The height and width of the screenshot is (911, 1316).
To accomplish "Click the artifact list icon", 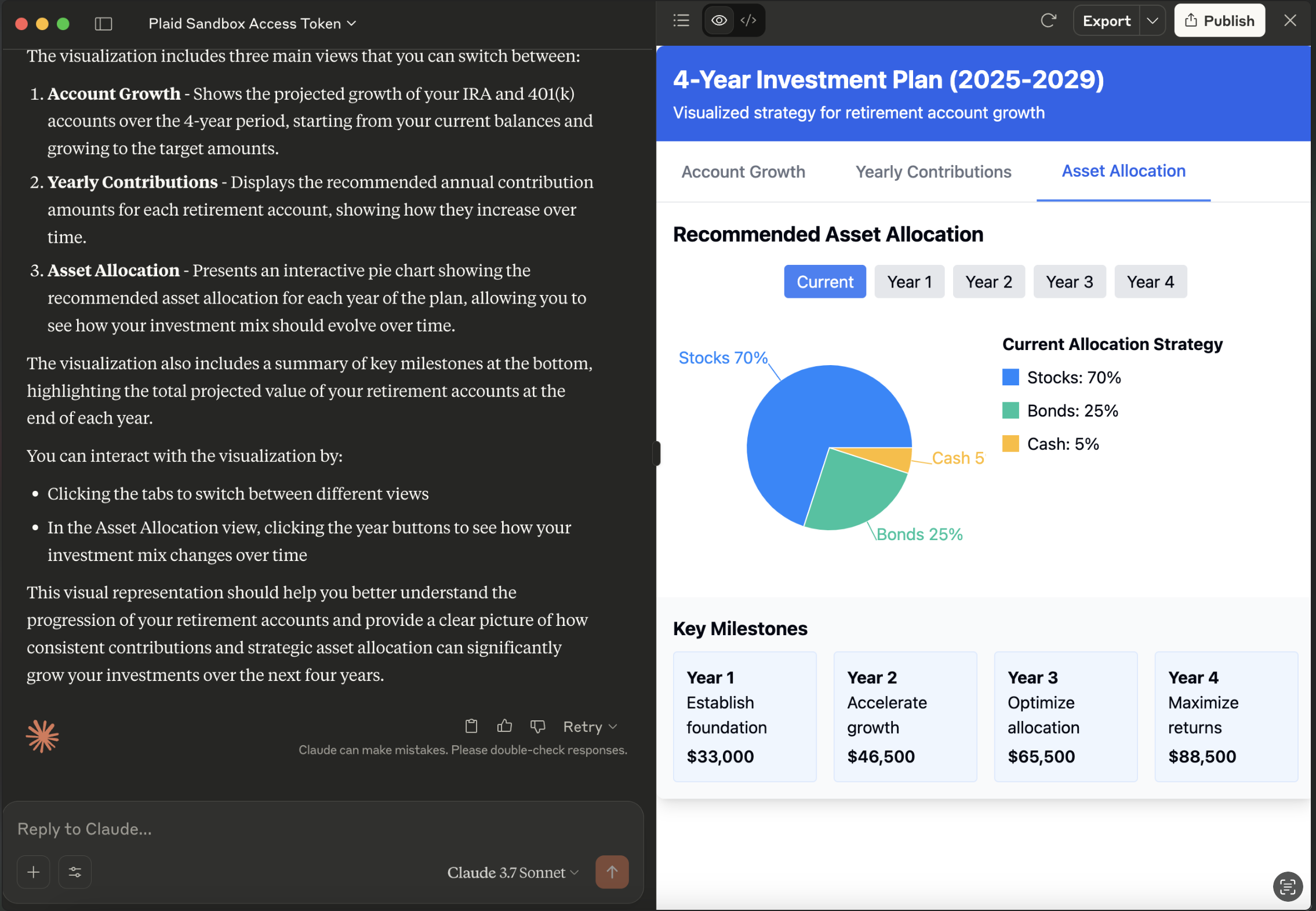I will coord(681,21).
